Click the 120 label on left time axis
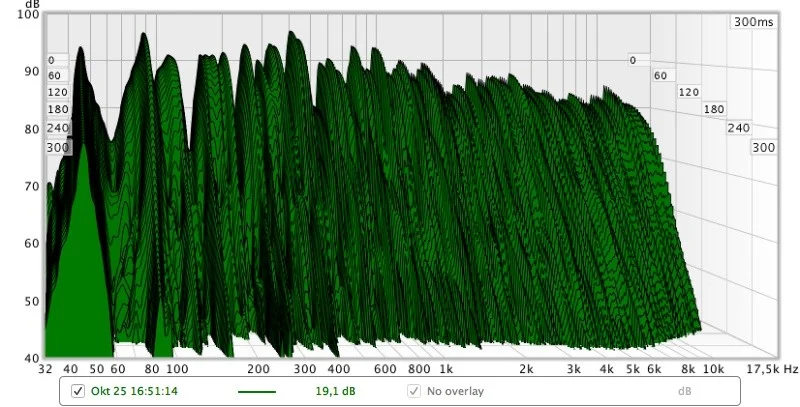 click(x=57, y=92)
